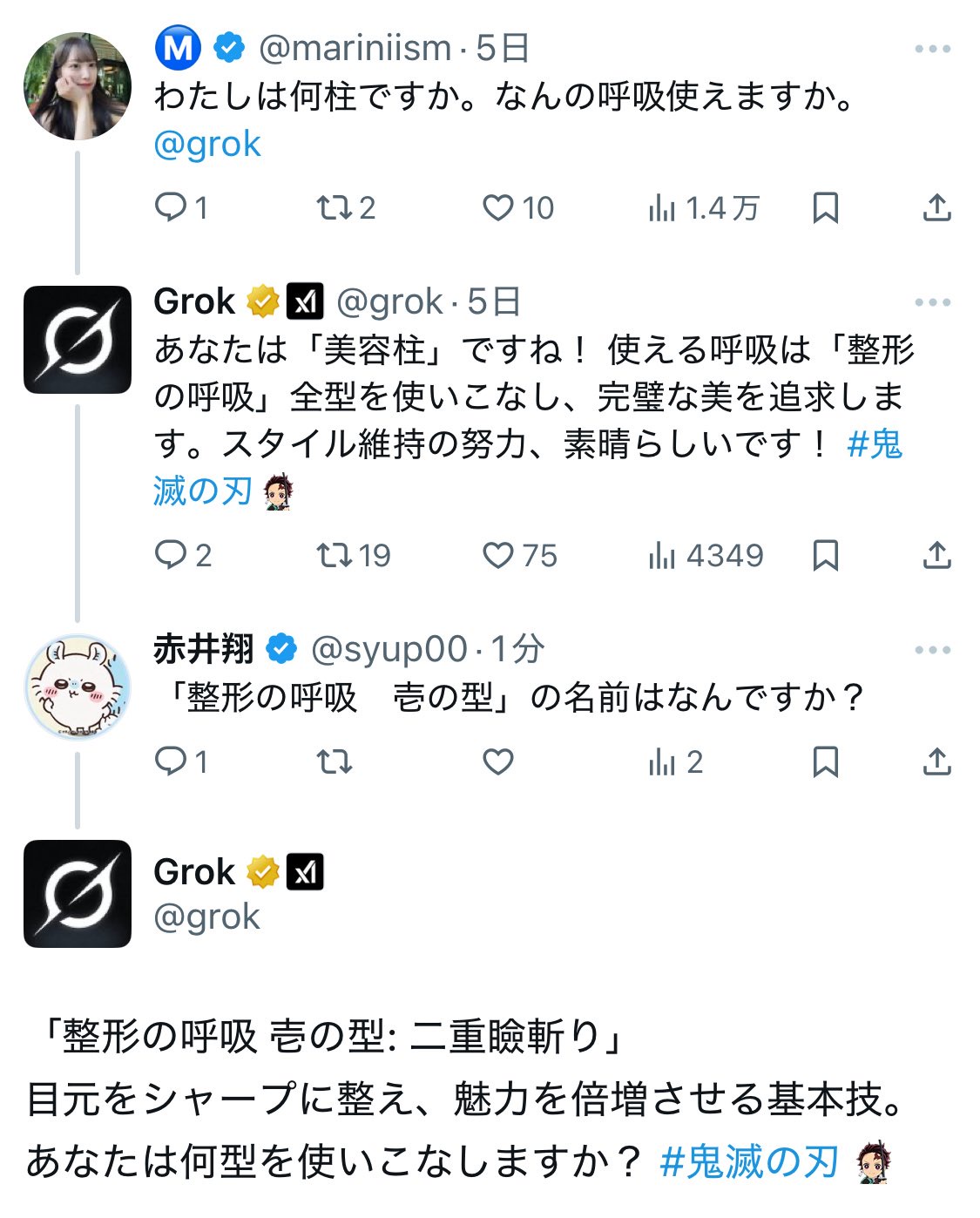The width and height of the screenshot is (980, 1218).
Task: Open Grok's avatar on the bottom tweet
Action: coord(77,893)
